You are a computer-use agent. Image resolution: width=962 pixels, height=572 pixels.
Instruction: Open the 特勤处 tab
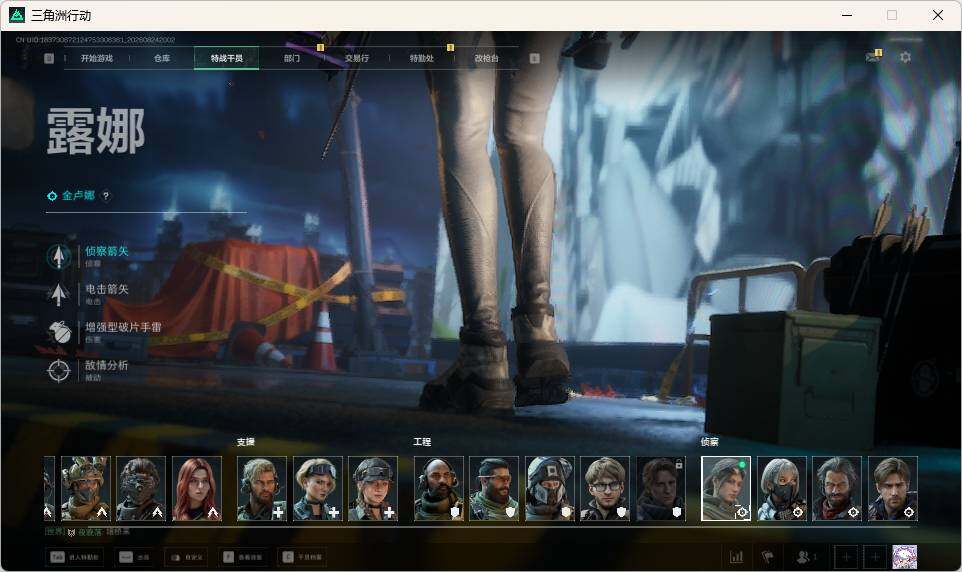click(421, 58)
